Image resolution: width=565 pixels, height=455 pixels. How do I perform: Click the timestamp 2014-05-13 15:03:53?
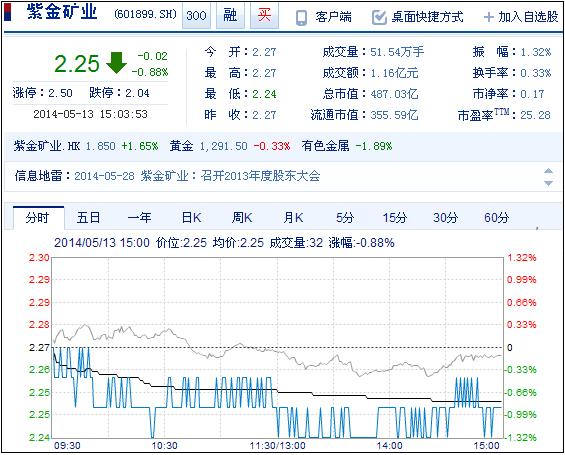point(90,114)
